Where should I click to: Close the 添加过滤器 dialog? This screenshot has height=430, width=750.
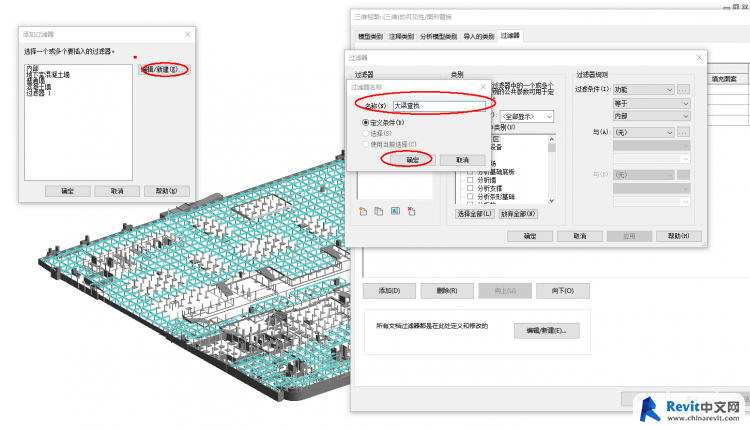(x=188, y=34)
